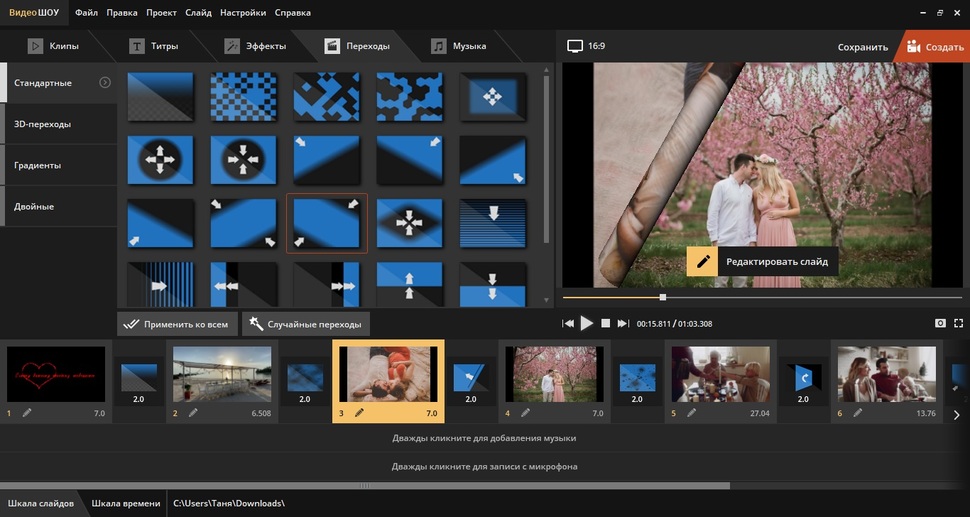Expand the Стандартные category arrow
The width and height of the screenshot is (970, 517).
click(105, 82)
